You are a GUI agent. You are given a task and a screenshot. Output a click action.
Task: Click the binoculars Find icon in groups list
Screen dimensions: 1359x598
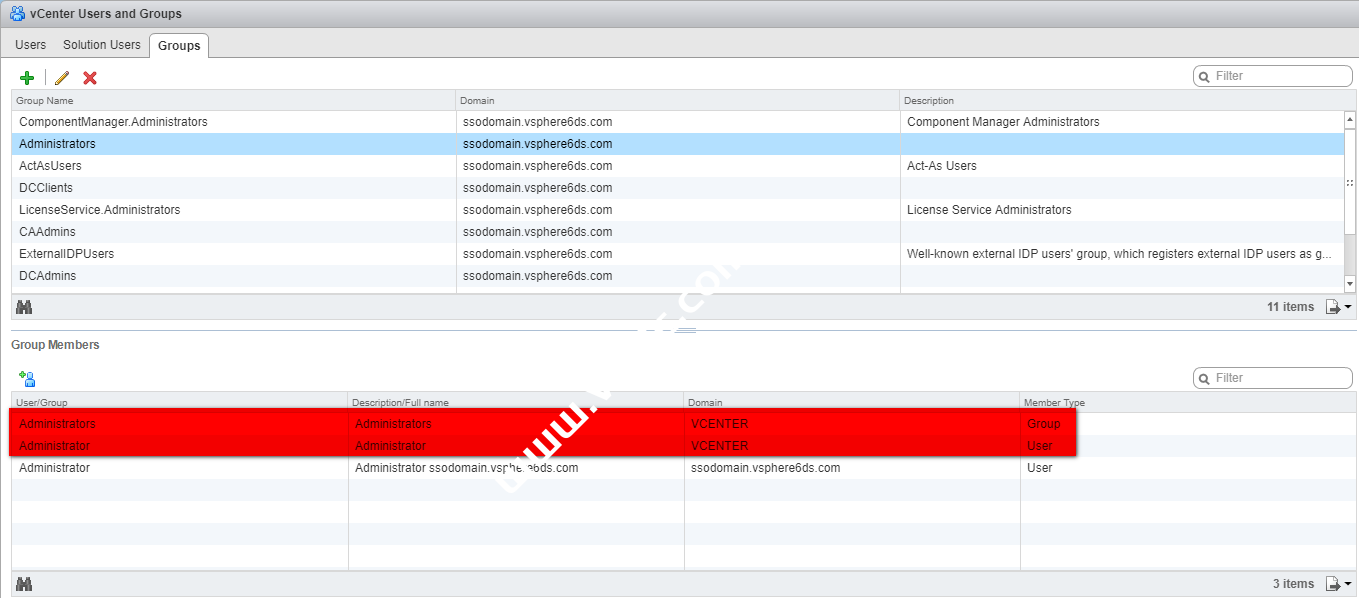[25, 307]
